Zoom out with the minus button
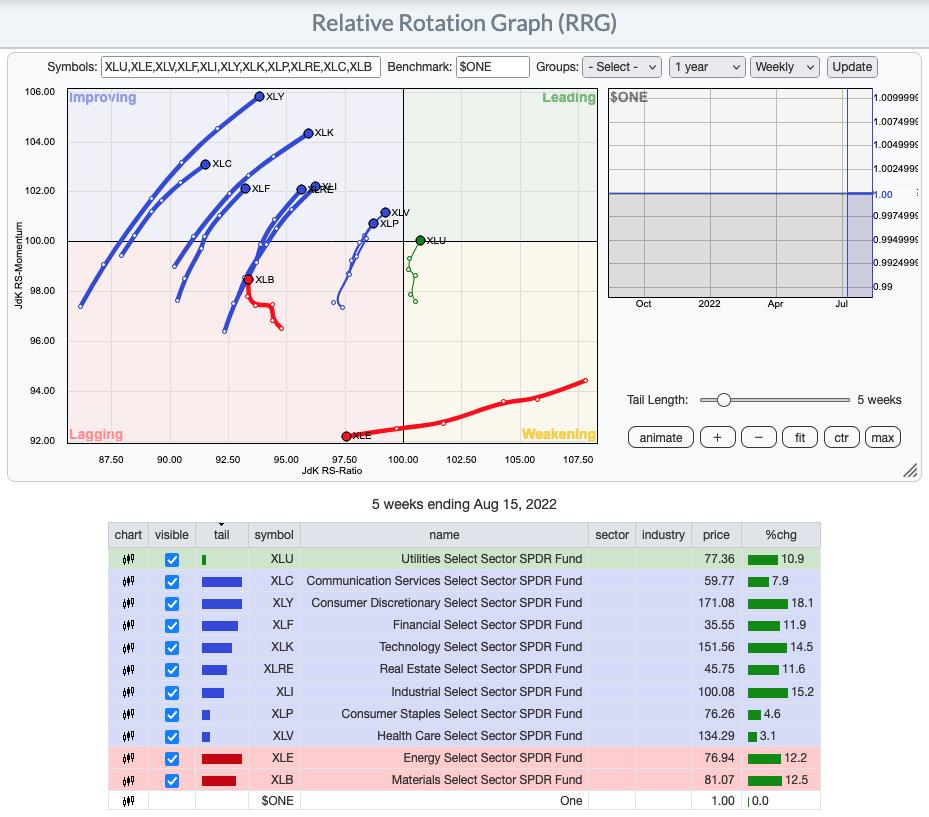Viewport: 929px width, 817px height. click(758, 438)
